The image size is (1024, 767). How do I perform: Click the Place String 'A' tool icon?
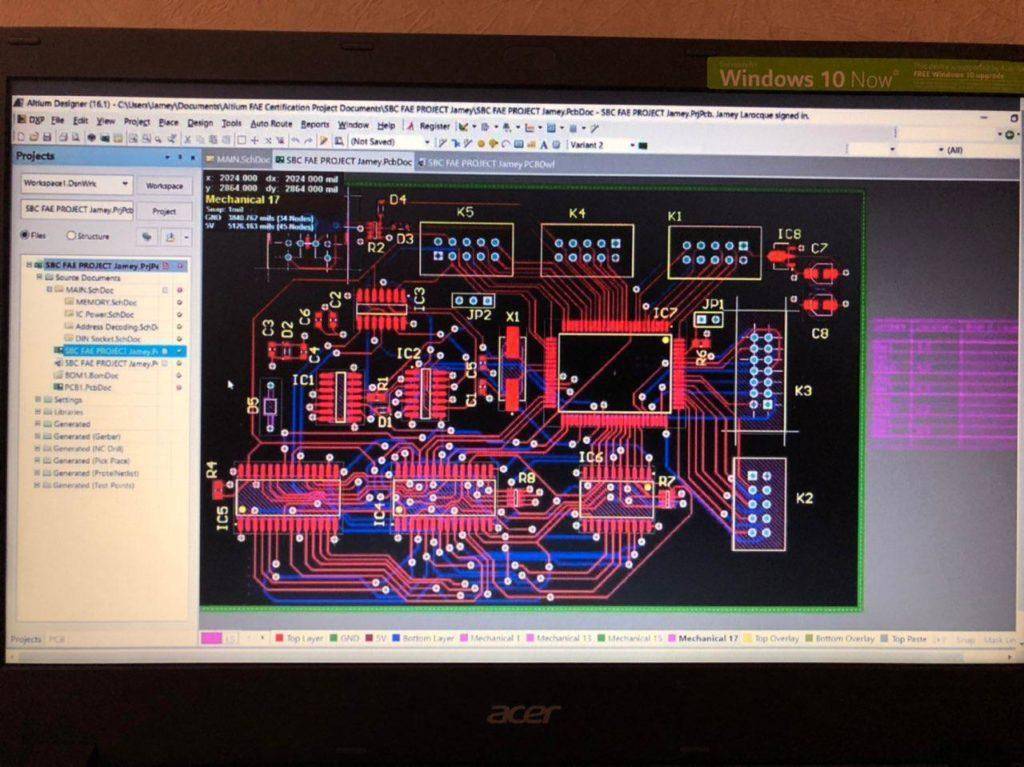tap(543, 144)
